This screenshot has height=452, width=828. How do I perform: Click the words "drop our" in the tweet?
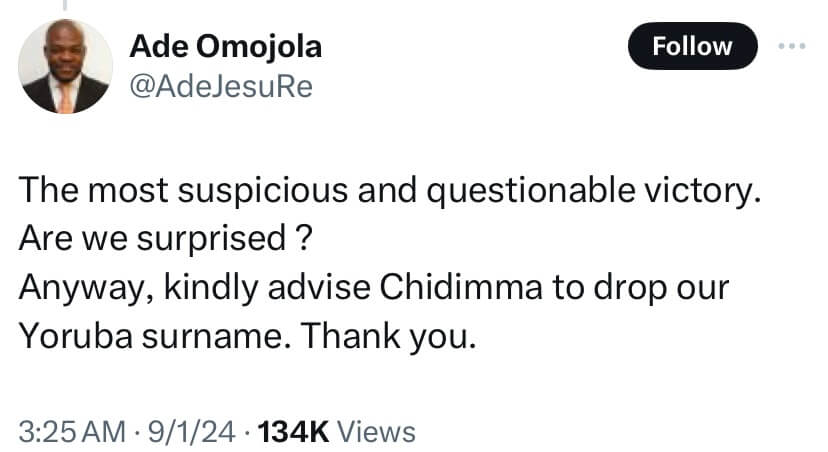coord(654,287)
